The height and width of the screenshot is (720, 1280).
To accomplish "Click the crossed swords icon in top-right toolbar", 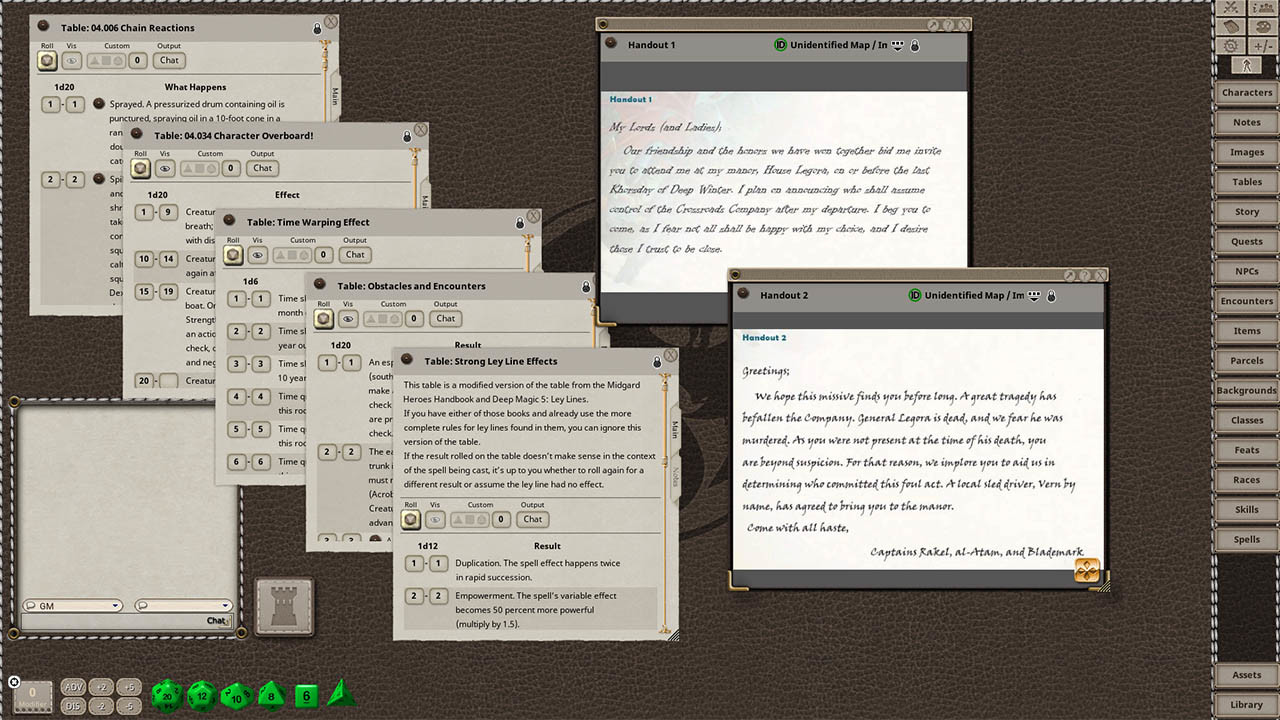I will pyautogui.click(x=1231, y=7).
